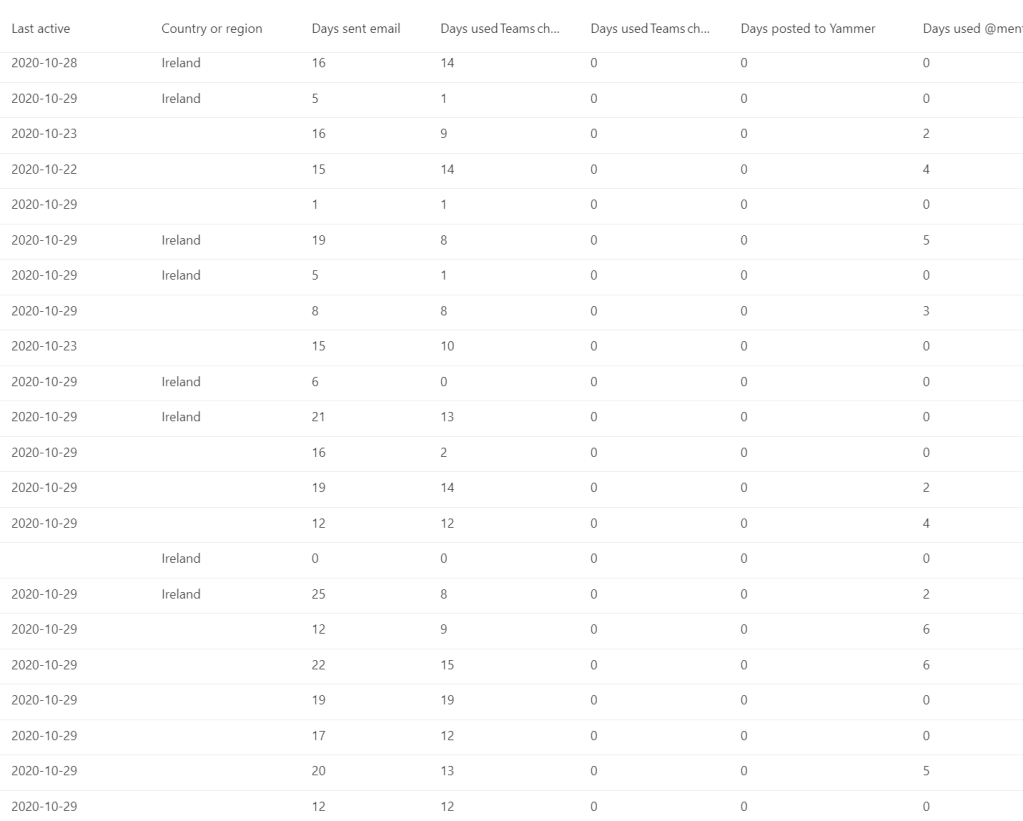1023x821 pixels.
Task: Click the value 20 under Days sent email
Action: 319,771
